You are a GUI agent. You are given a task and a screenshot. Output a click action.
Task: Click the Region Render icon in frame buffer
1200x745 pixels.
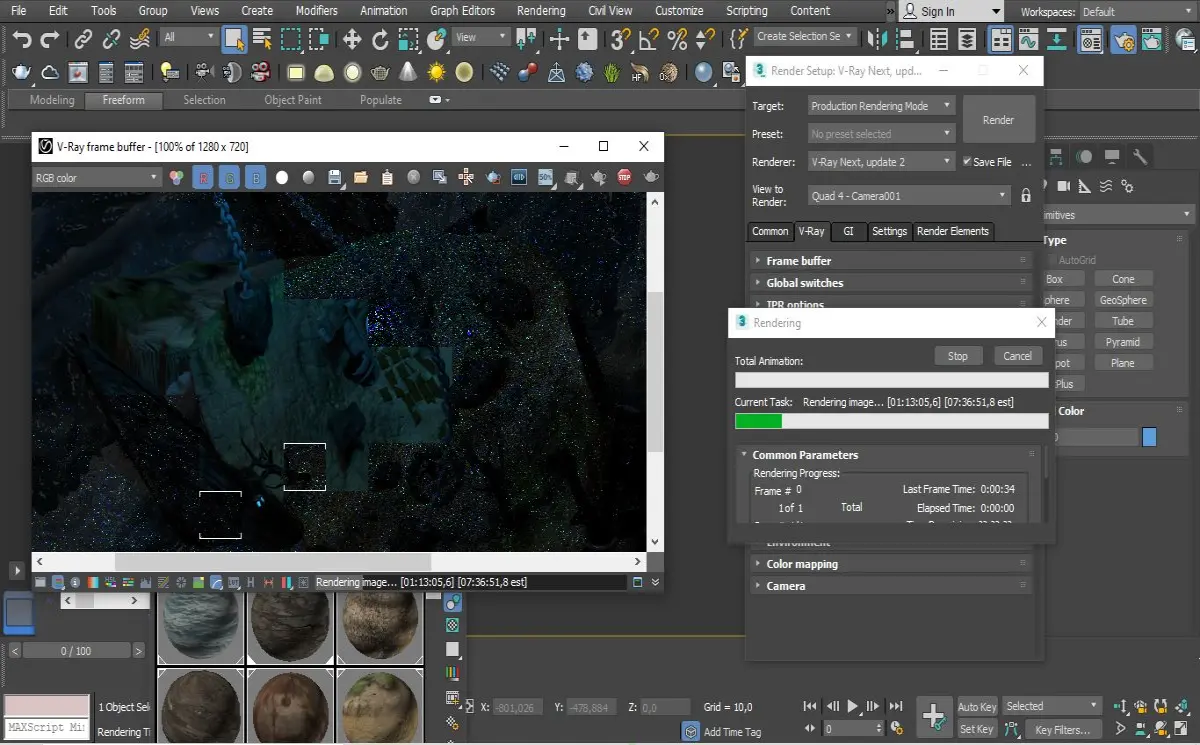click(493, 177)
